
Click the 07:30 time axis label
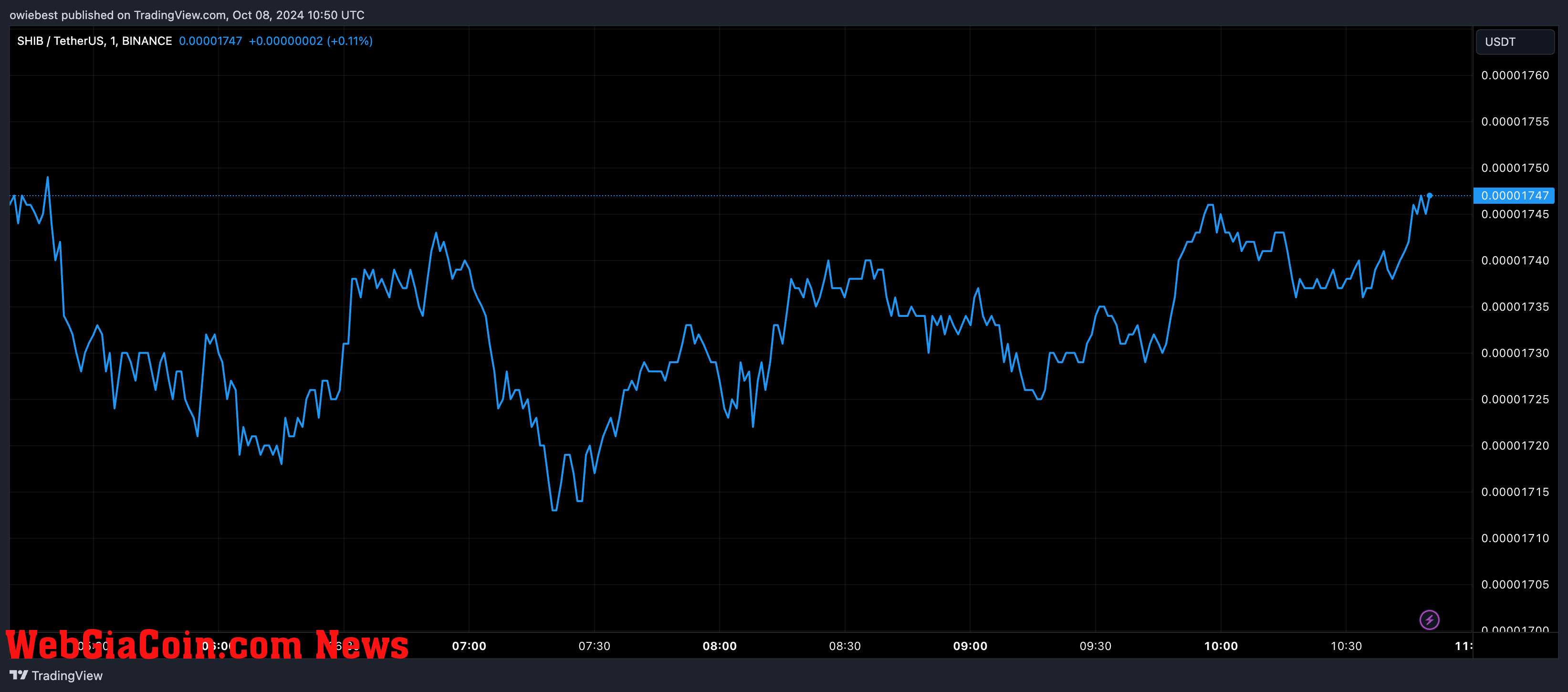[594, 646]
